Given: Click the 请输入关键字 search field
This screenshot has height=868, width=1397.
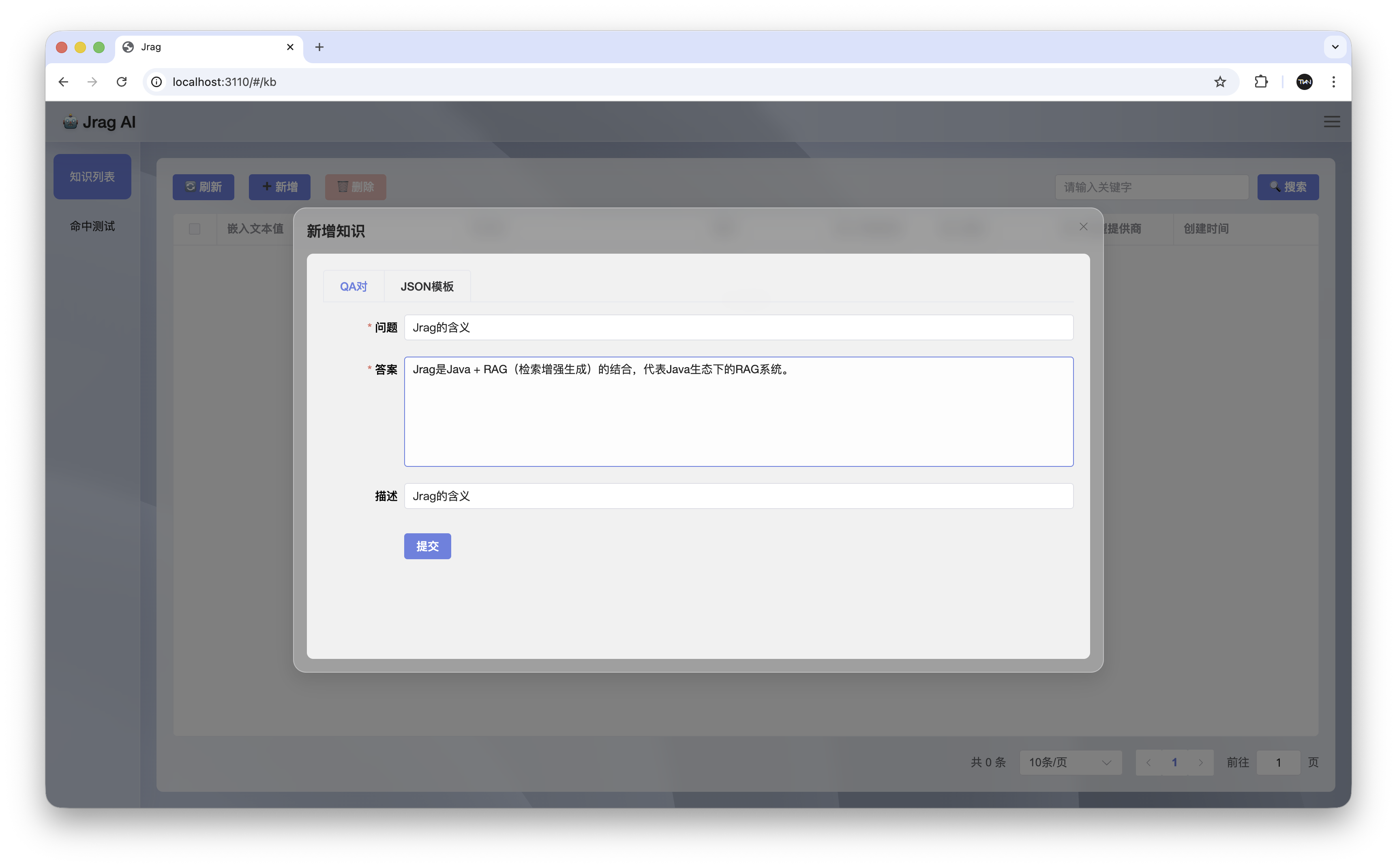Looking at the screenshot, I should point(1151,186).
